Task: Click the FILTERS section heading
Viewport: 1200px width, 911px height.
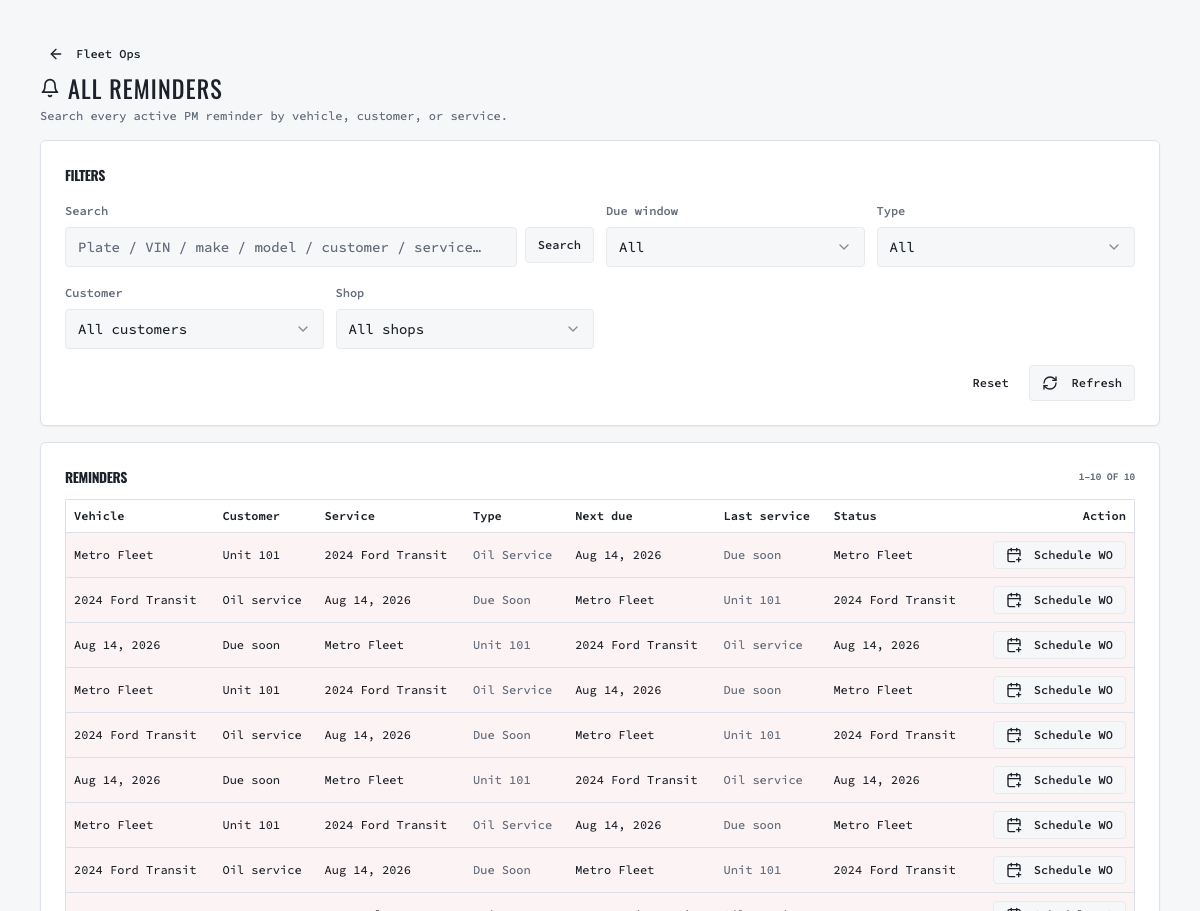Action: click(x=85, y=175)
